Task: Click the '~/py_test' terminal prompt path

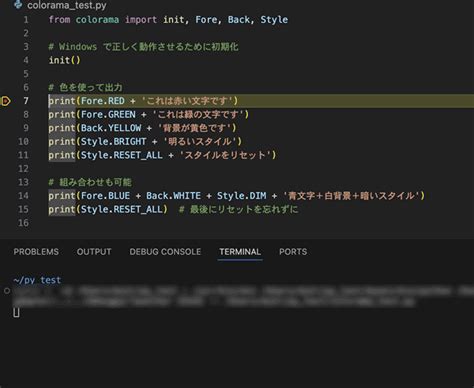Action: coord(37,280)
